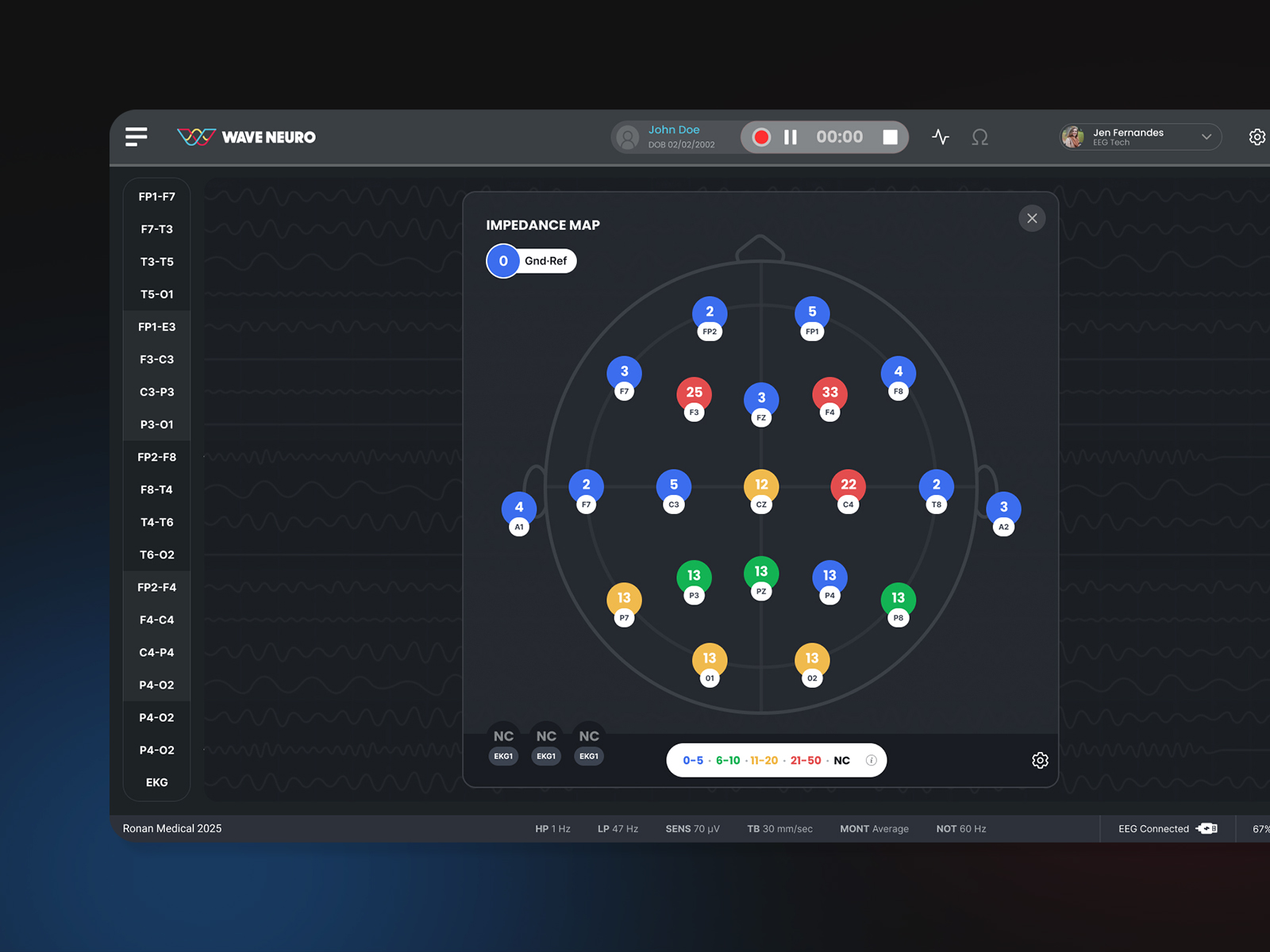Select the T8 electrode node

point(937,492)
